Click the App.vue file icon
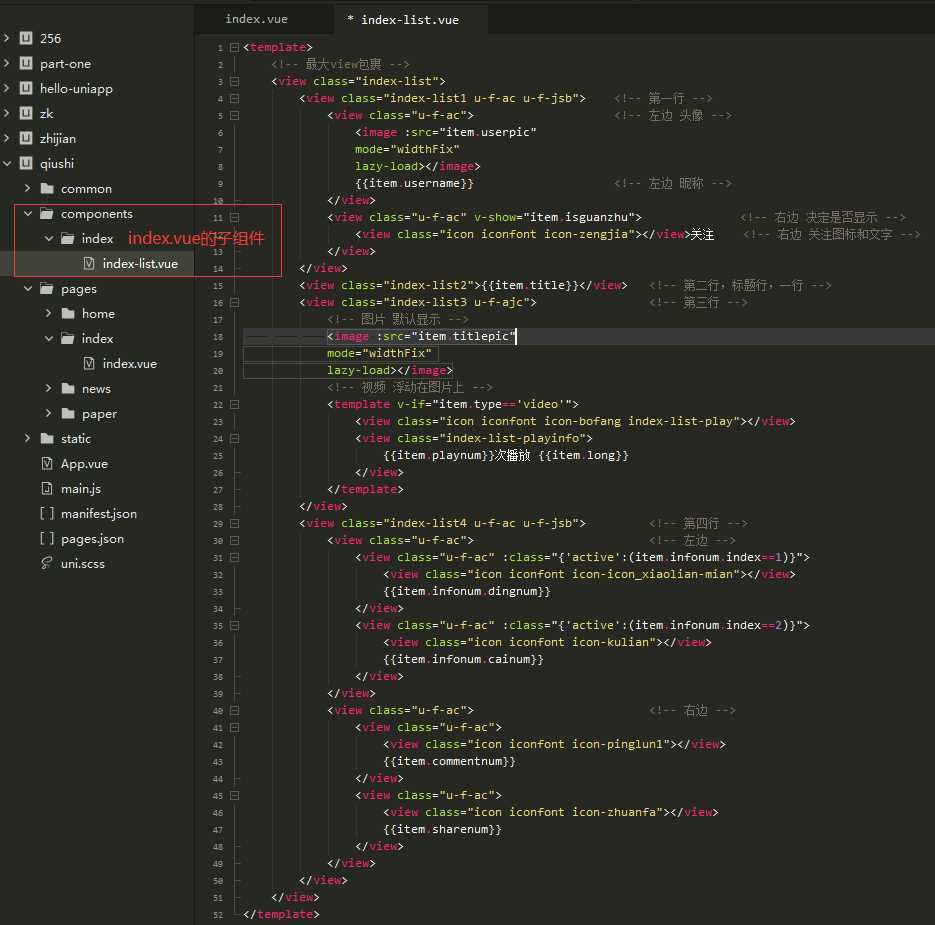This screenshot has width=935, height=925. click(47, 463)
